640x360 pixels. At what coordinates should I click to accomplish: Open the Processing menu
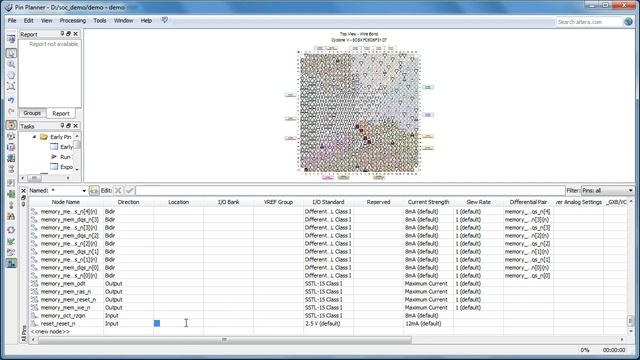pos(73,20)
